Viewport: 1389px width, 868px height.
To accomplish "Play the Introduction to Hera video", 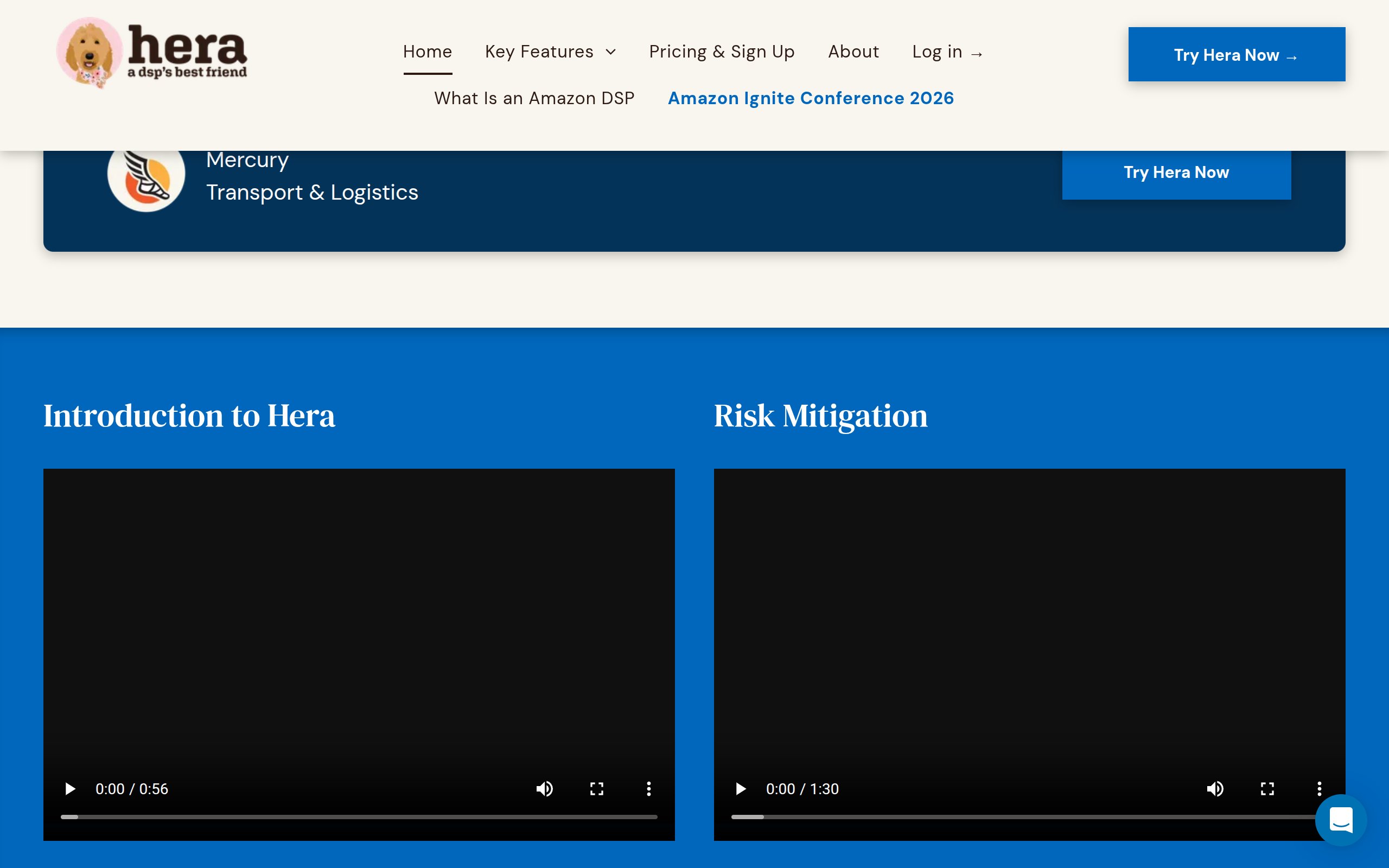I will [x=70, y=789].
